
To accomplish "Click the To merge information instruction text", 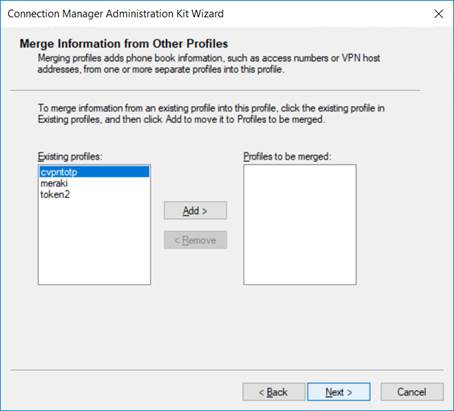I will coord(211,114).
